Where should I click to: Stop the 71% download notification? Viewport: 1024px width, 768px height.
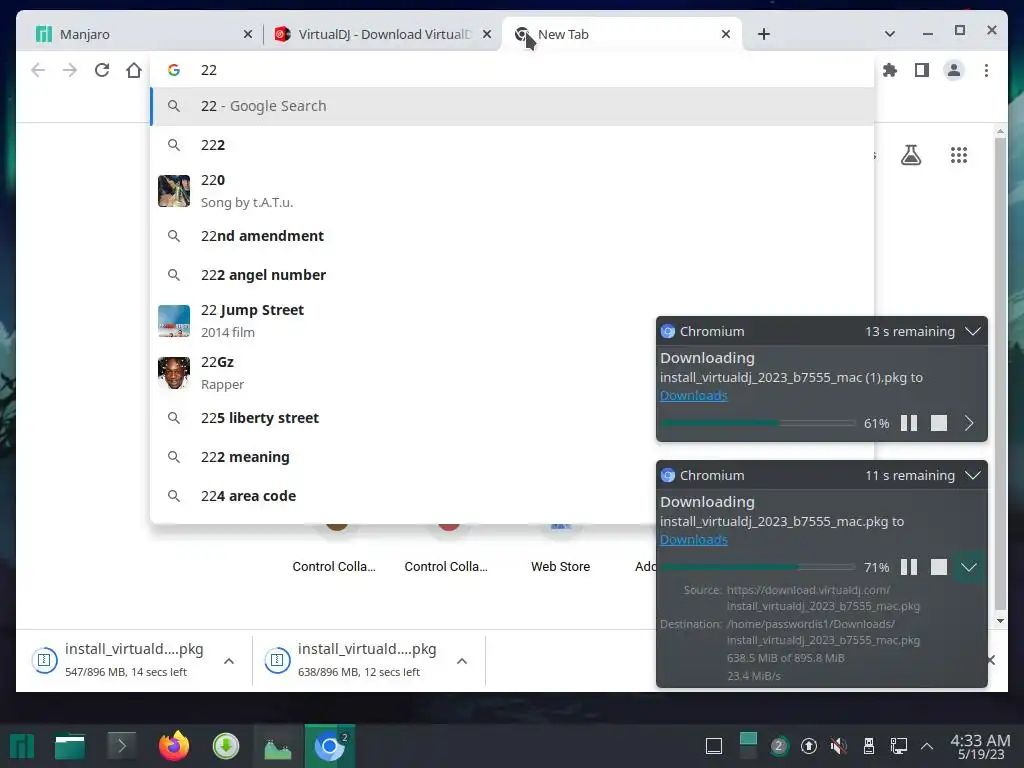938,567
